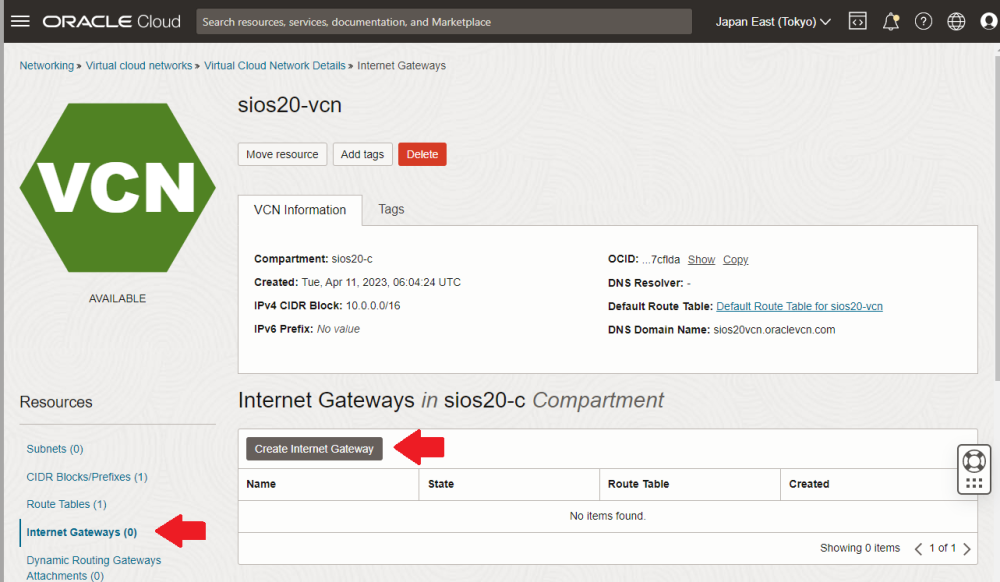Click the green VCN hexagon image
The height and width of the screenshot is (582, 1000).
[118, 187]
